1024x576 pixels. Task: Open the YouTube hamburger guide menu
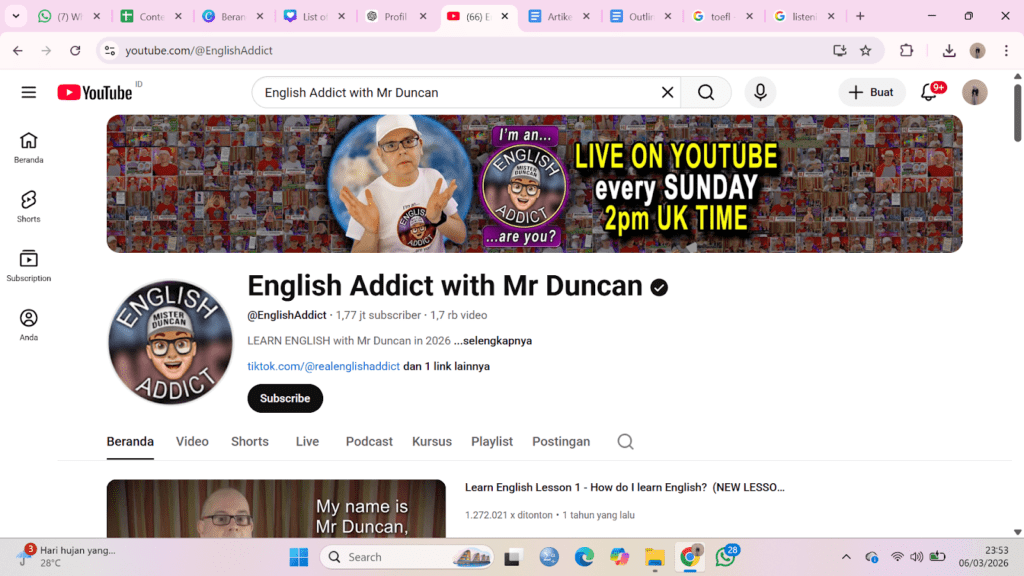coord(29,92)
